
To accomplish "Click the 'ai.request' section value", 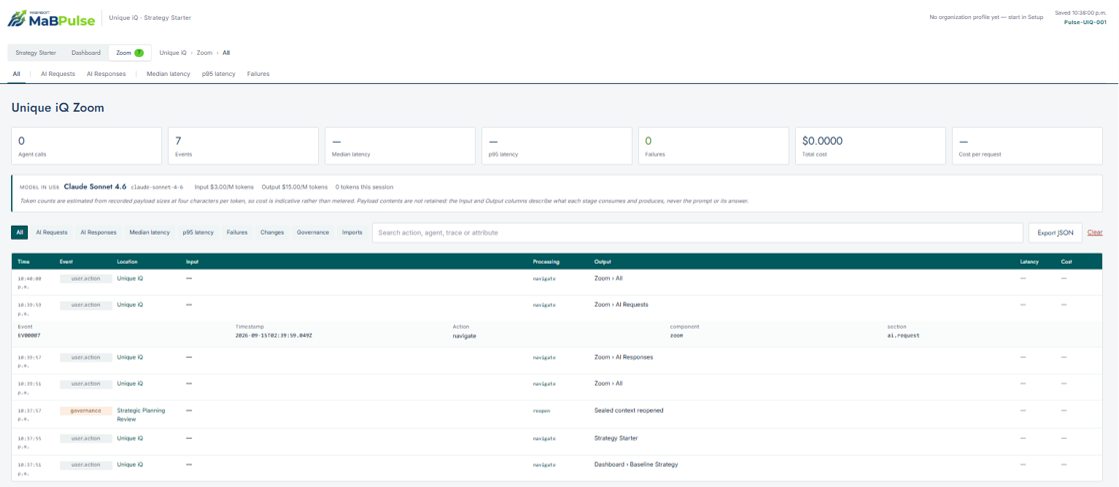I will pyautogui.click(x=902, y=335).
